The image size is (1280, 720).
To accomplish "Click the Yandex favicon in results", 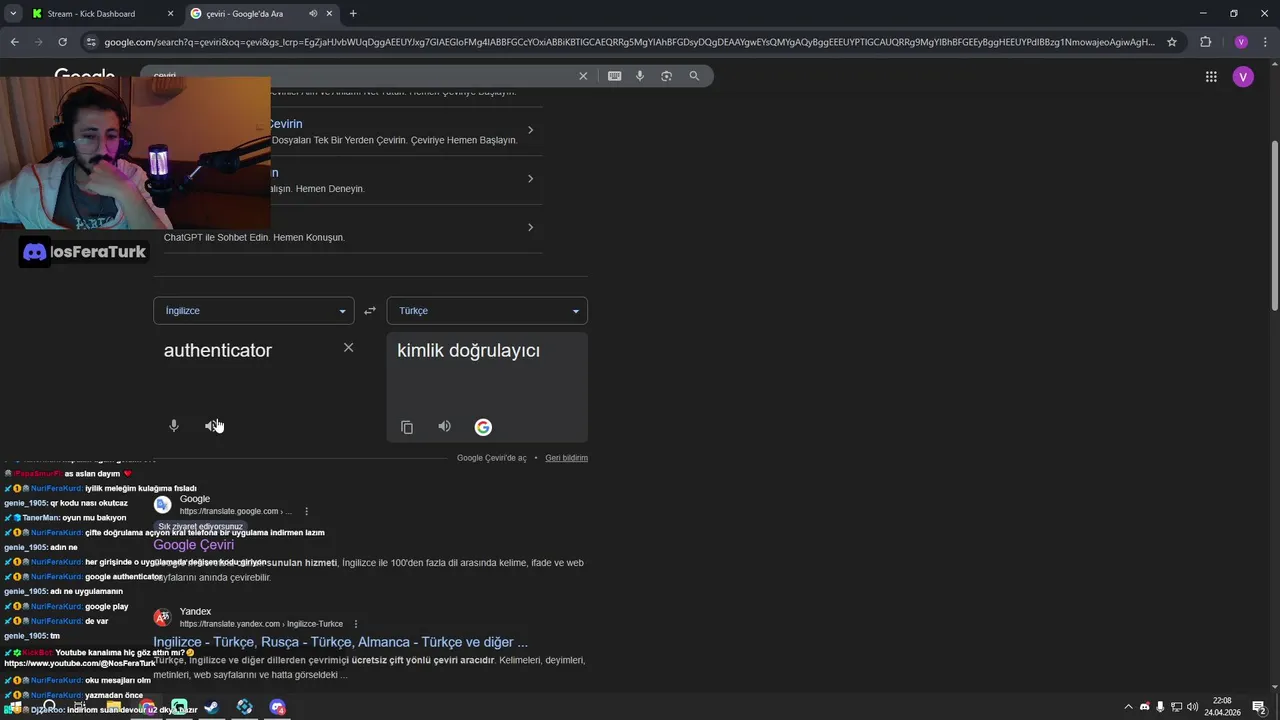I will point(162,617).
